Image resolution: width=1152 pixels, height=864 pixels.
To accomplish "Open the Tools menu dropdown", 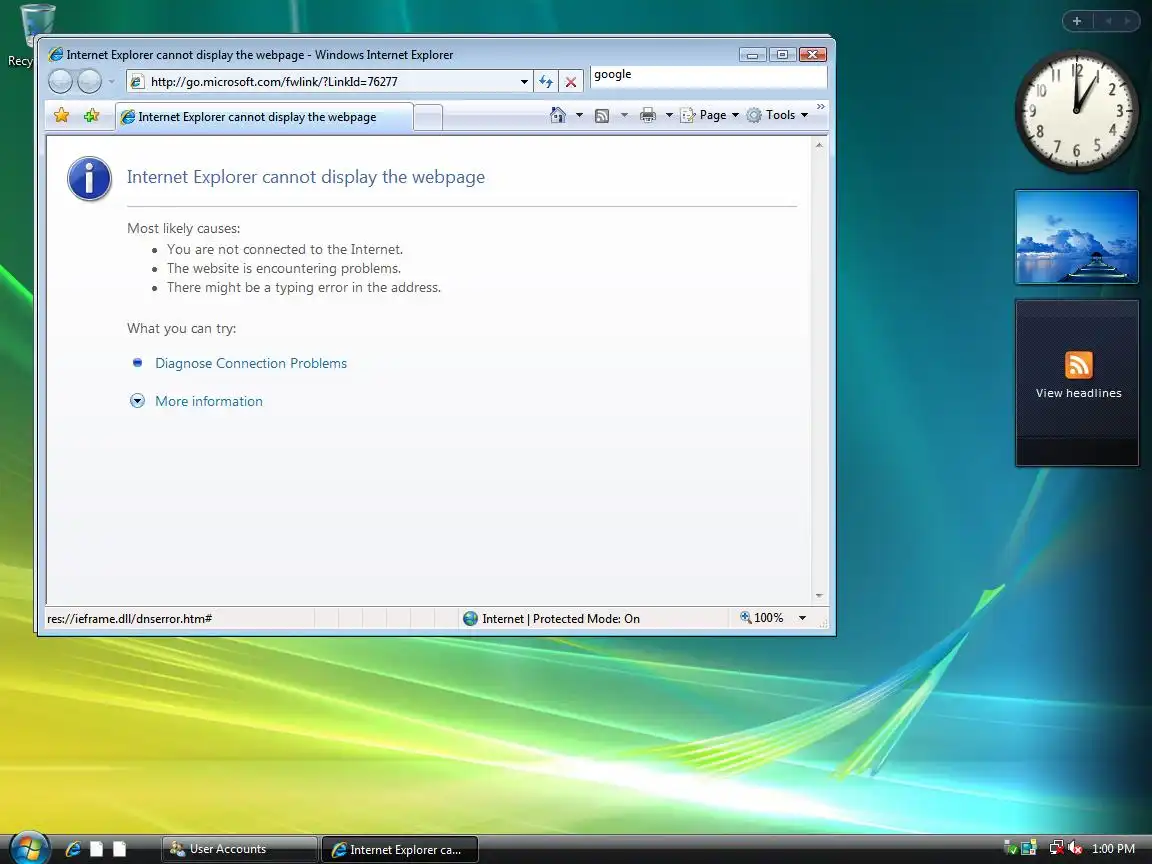I will tap(777, 115).
